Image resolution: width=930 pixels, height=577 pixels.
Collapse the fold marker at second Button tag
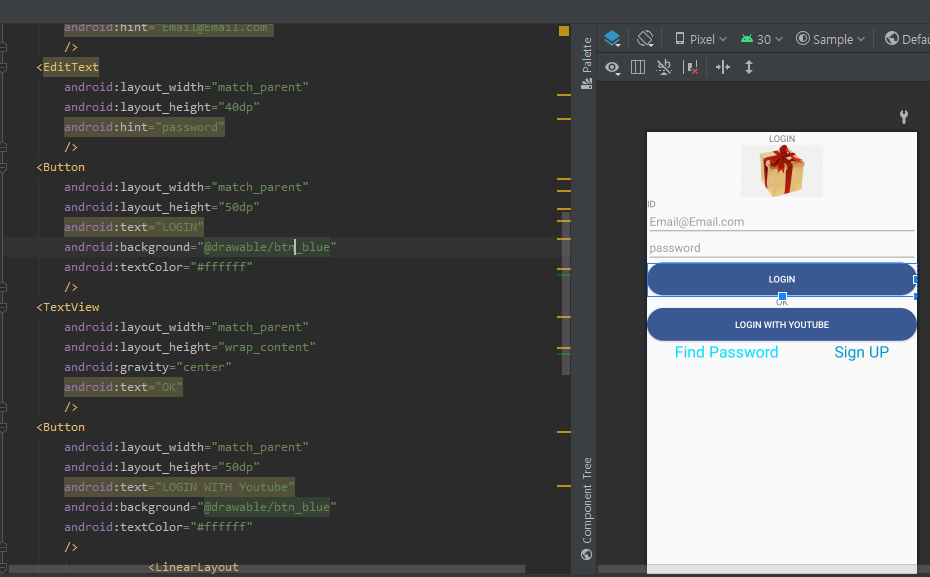[4, 427]
